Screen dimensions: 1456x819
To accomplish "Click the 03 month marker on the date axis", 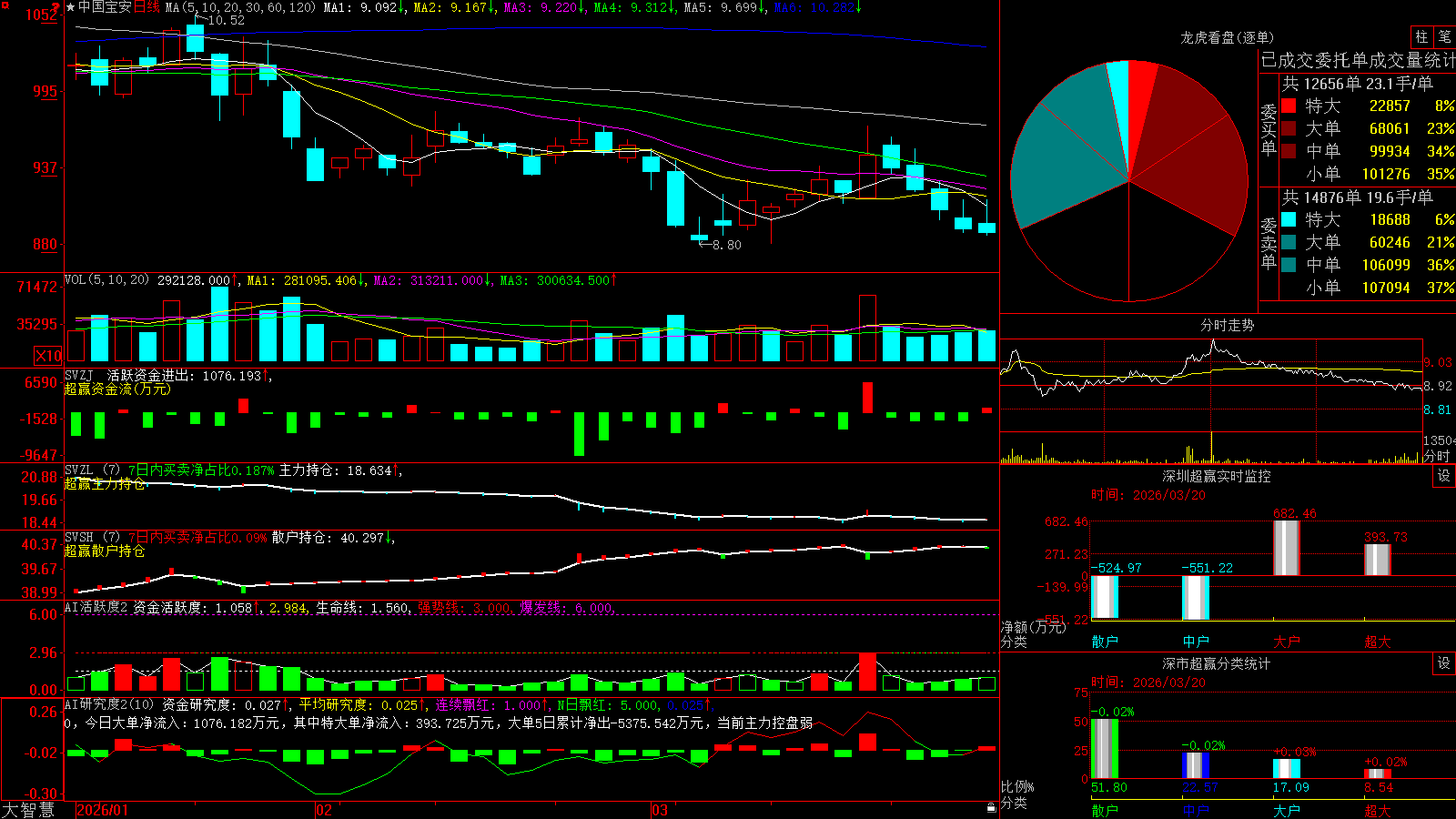I will click(x=660, y=810).
